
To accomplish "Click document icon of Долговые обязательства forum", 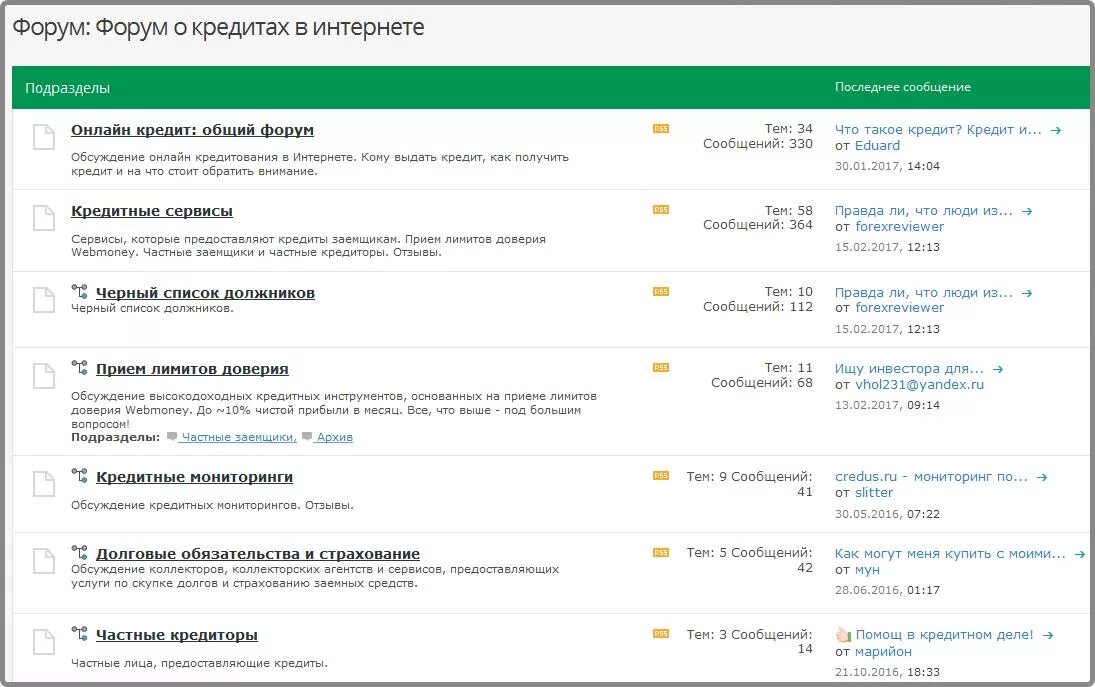I will coord(42,560).
